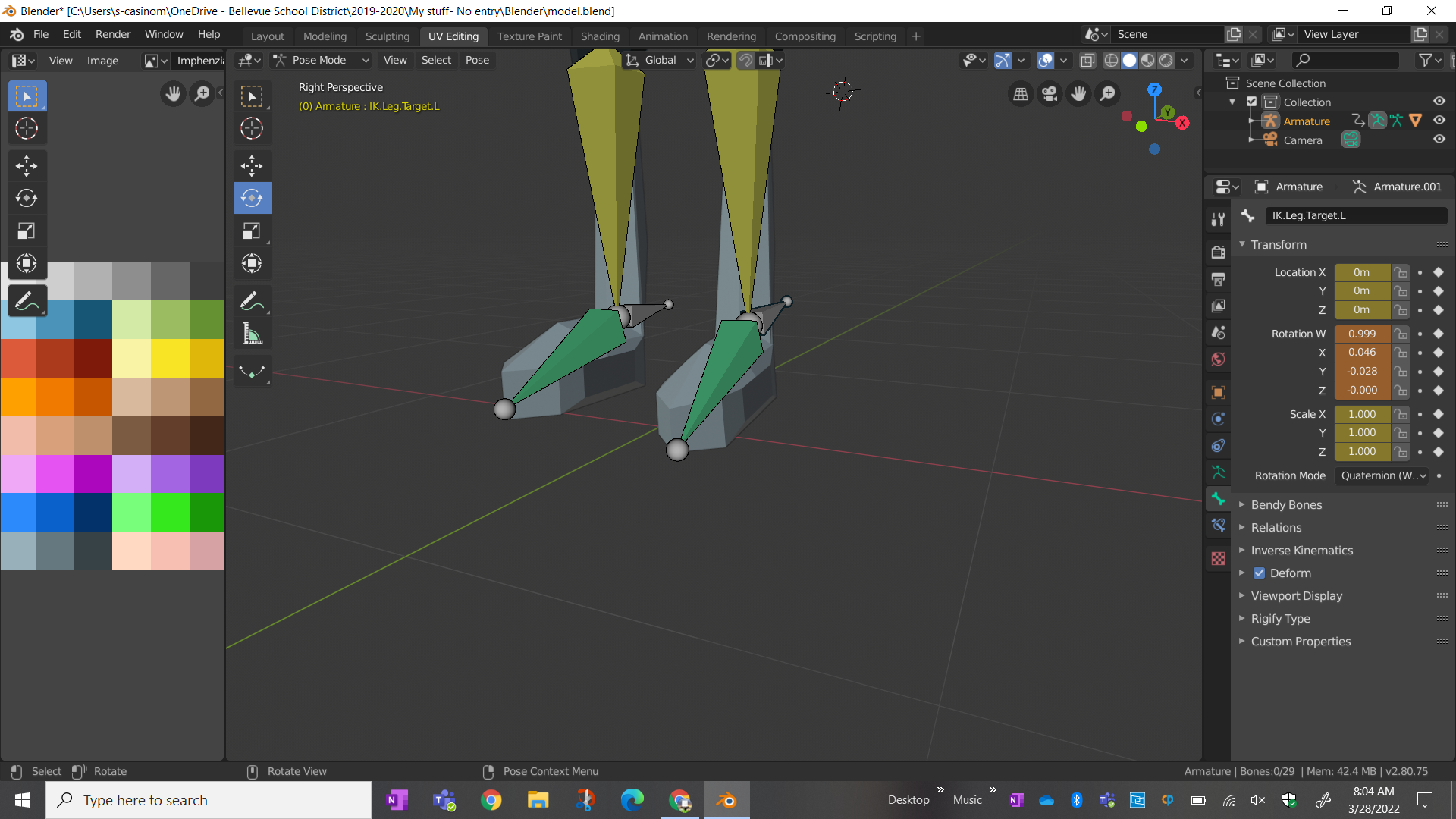The image size is (1456, 819).
Task: Pick the bright yellow swatch in palette image
Action: 170,358
